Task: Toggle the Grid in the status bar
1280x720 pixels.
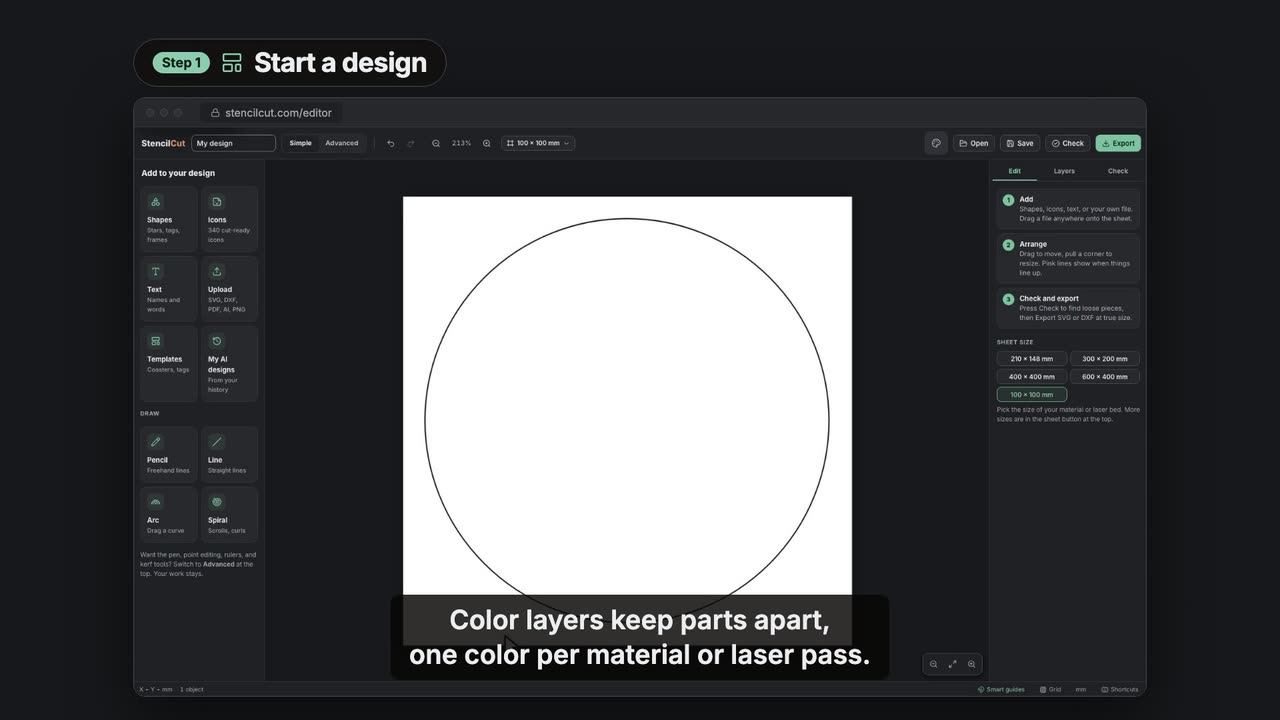Action: click(x=1051, y=689)
